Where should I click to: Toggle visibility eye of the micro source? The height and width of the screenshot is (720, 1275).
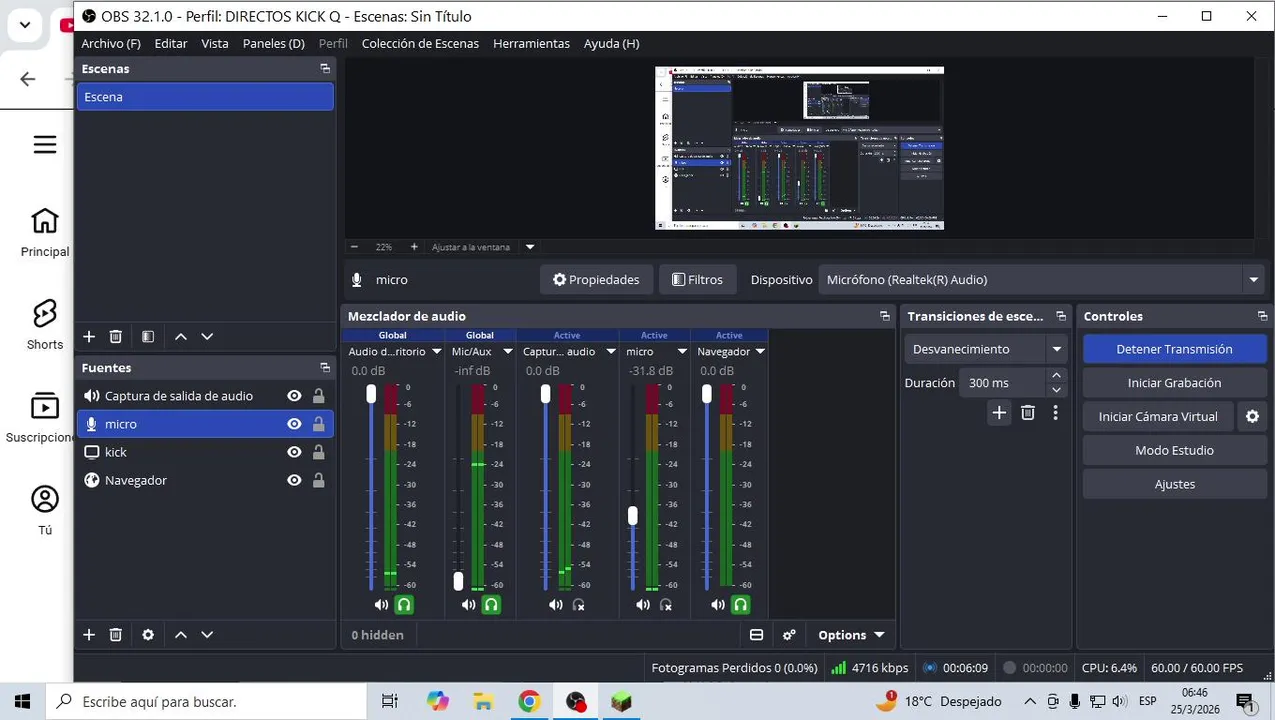(x=294, y=424)
